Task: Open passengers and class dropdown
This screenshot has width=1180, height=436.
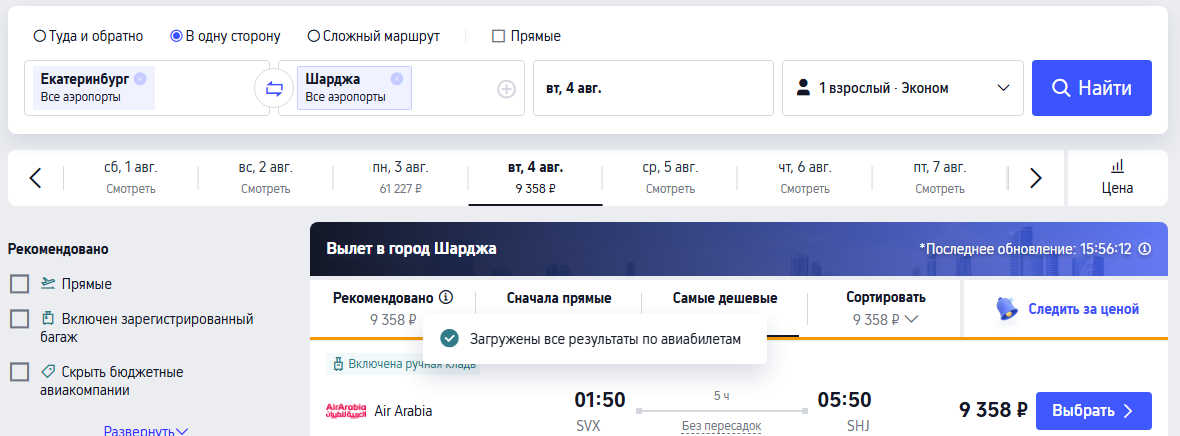Action: [x=903, y=88]
